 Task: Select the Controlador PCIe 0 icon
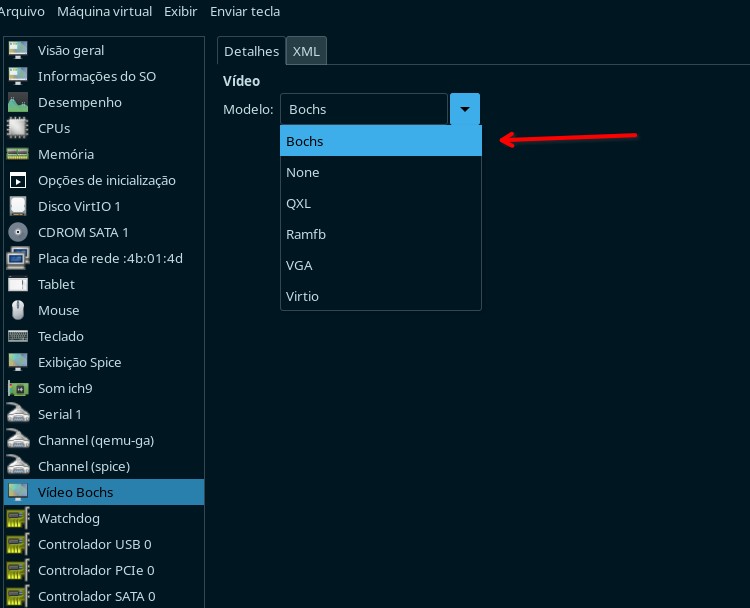(18, 570)
